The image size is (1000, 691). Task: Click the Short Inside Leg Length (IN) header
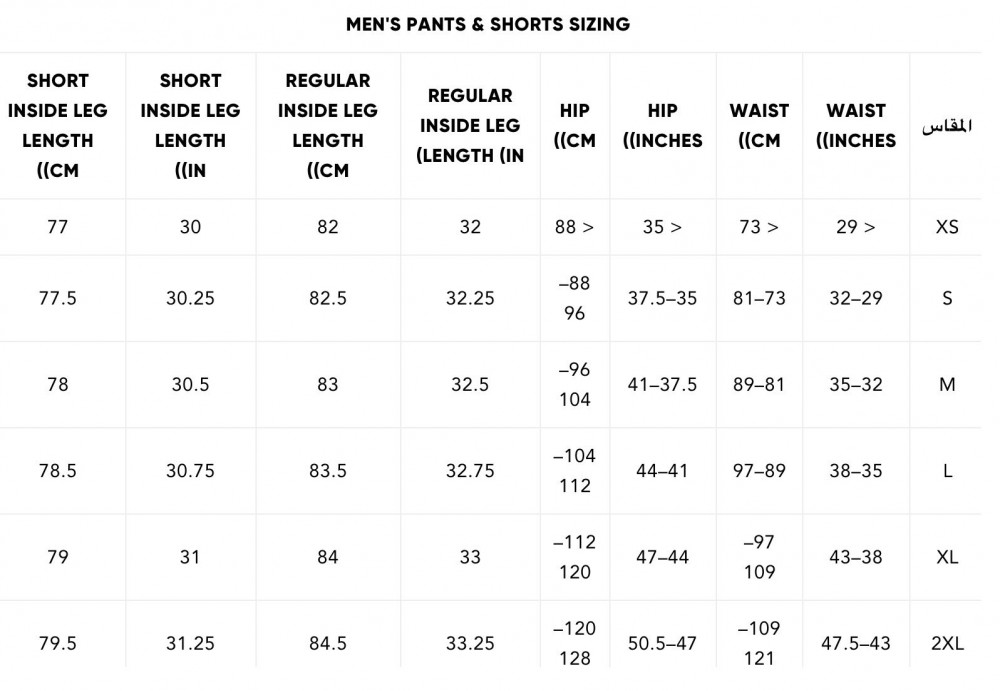(x=190, y=126)
